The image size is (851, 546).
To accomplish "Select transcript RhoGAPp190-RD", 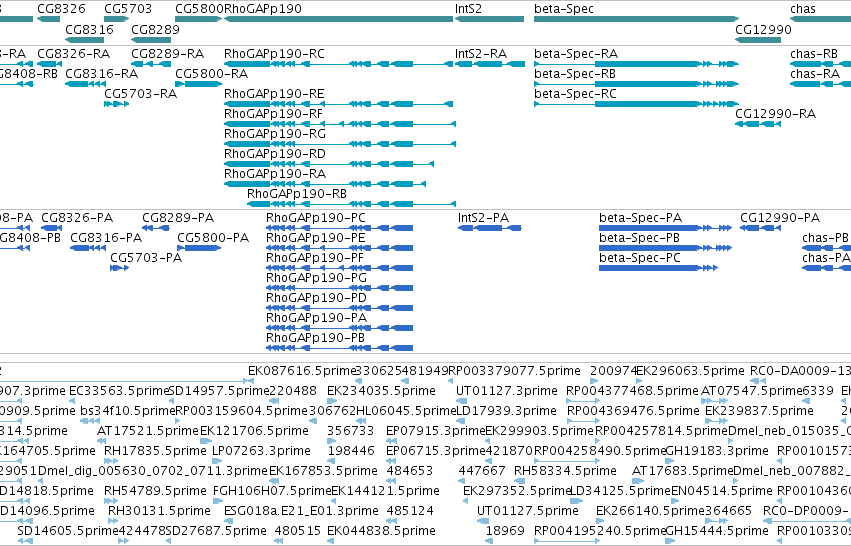I will click(x=275, y=154).
